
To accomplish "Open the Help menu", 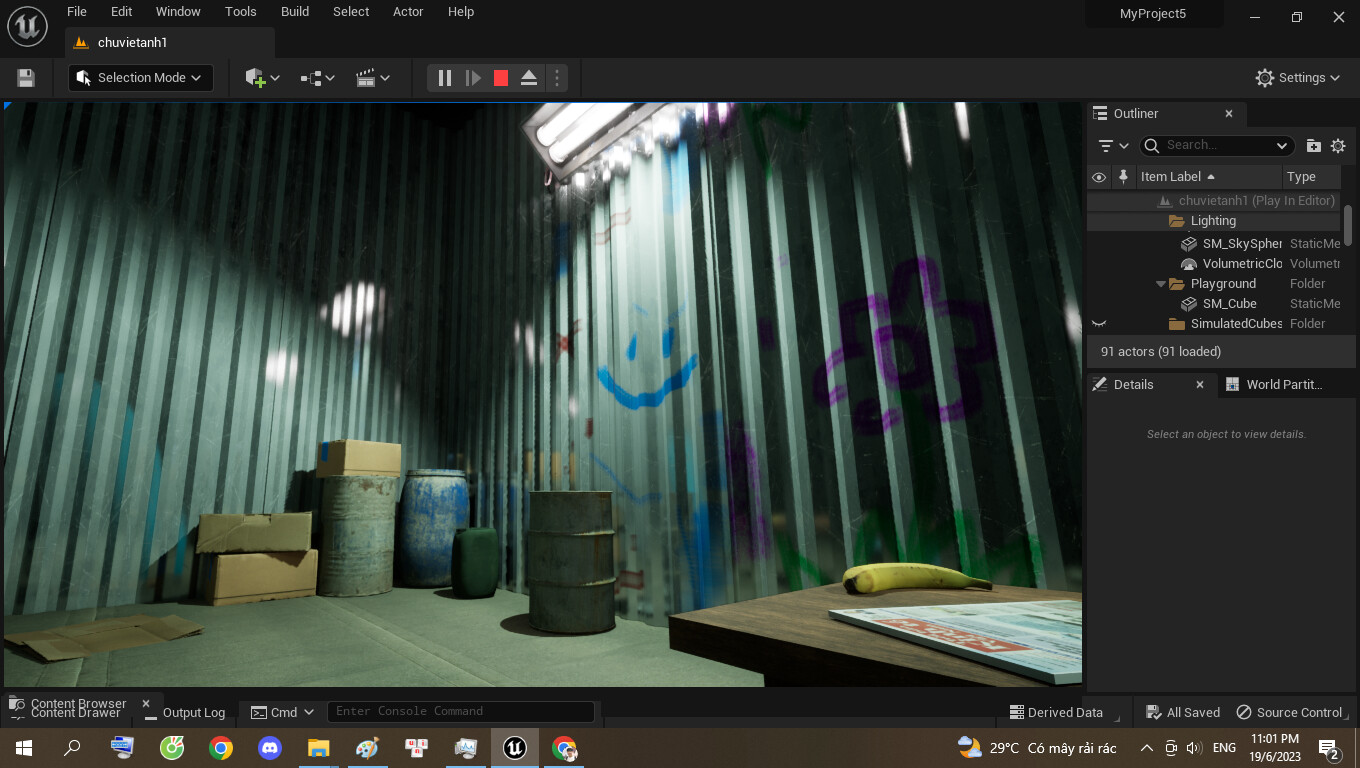I will 461,12.
